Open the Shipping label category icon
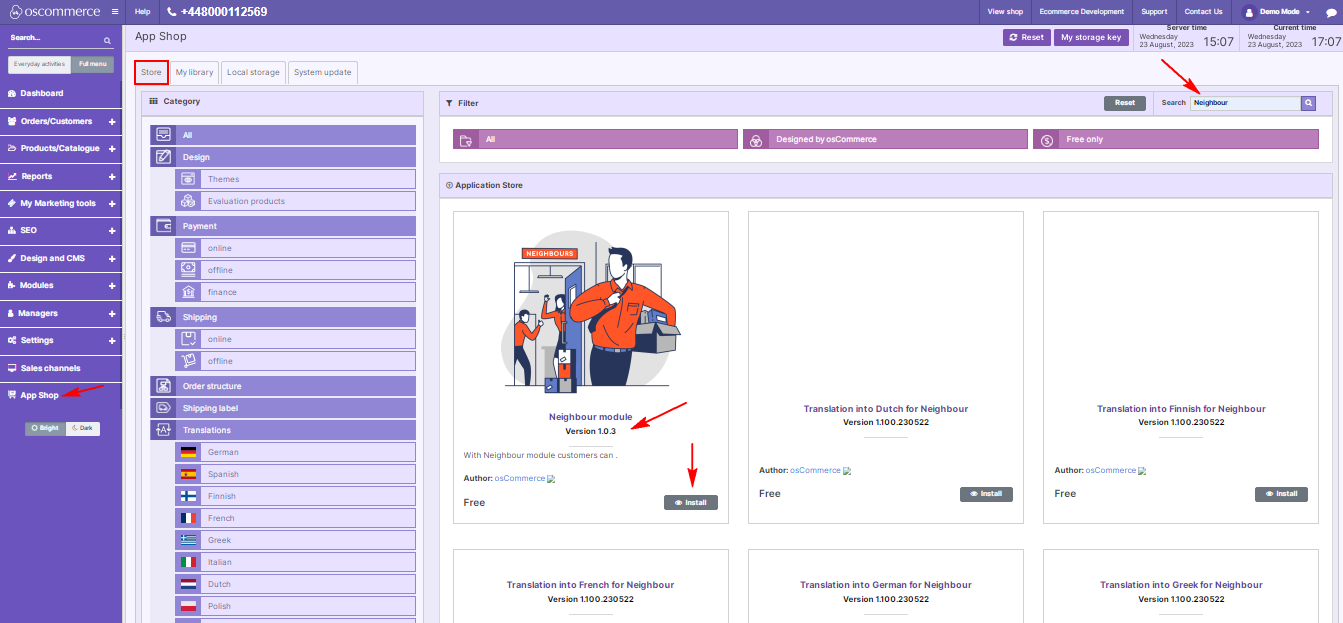The image size is (1343, 623). 163,408
